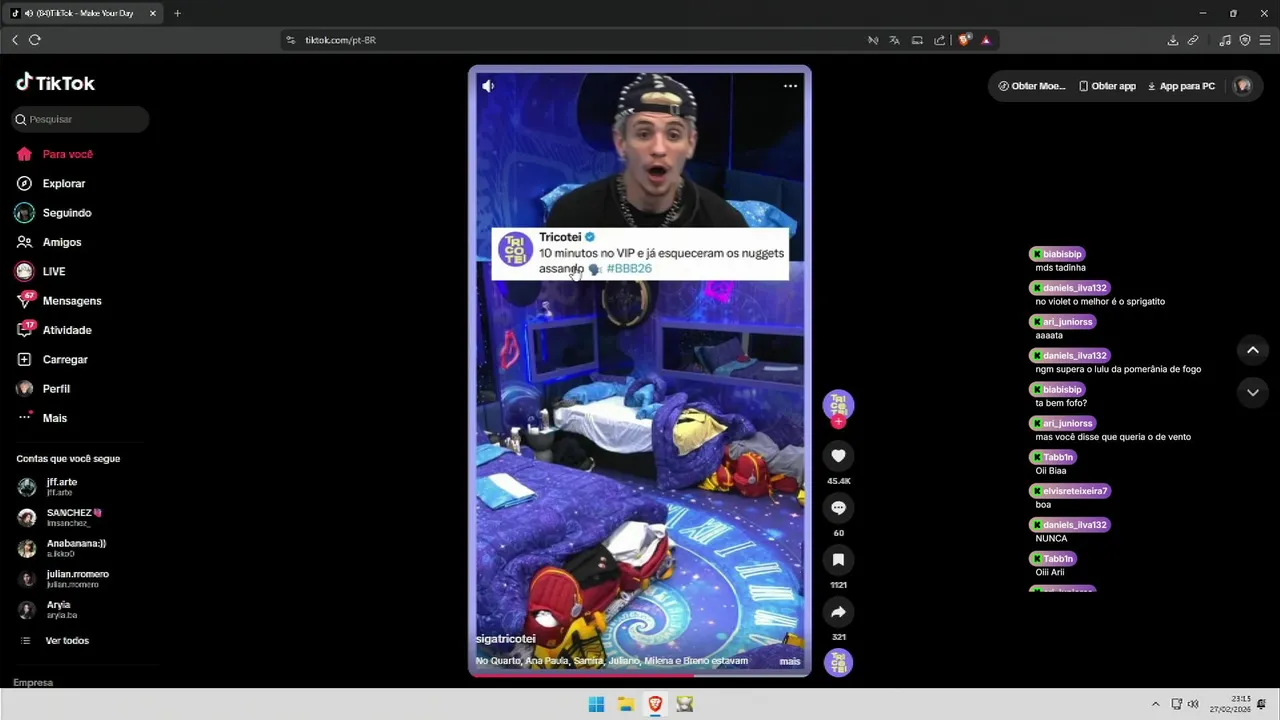1280x720 pixels.
Task: Like the video with the heart icon
Action: (x=838, y=456)
